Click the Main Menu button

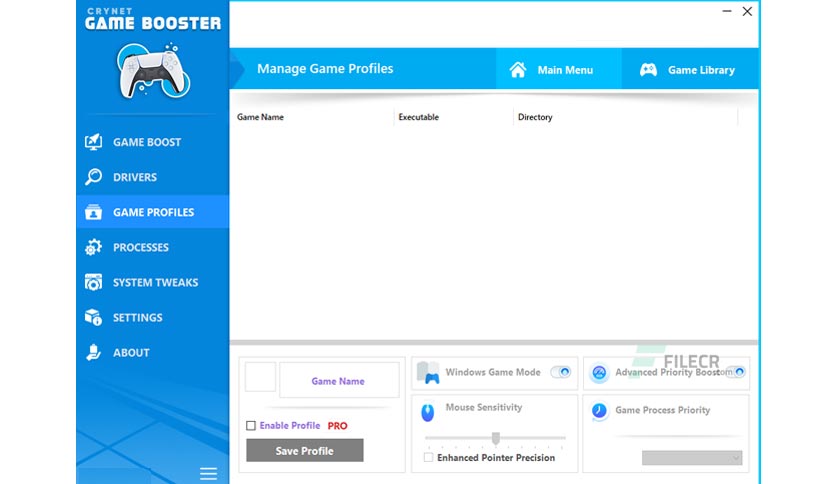pos(558,69)
